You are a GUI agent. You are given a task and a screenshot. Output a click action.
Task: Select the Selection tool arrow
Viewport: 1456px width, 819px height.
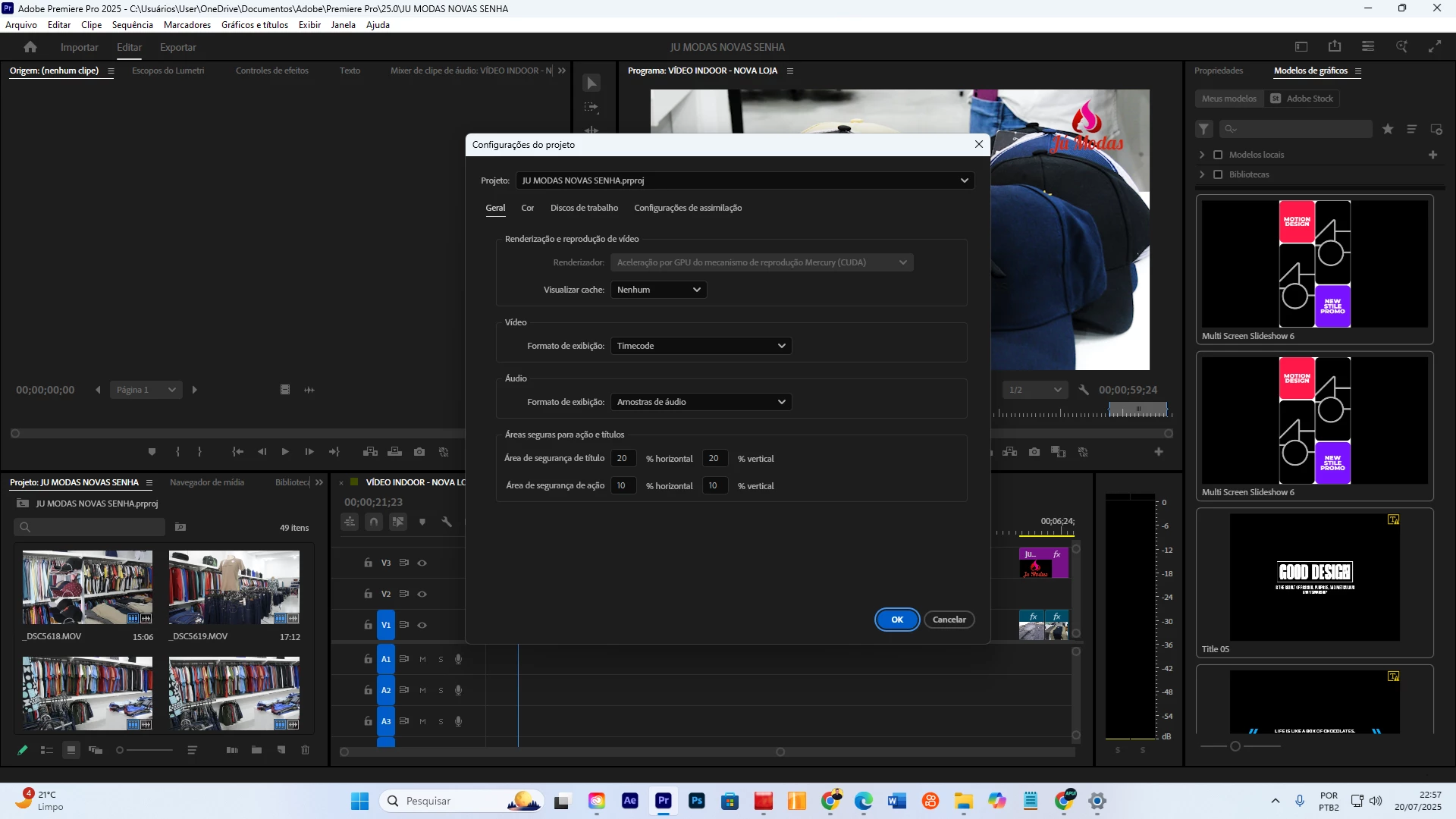591,83
